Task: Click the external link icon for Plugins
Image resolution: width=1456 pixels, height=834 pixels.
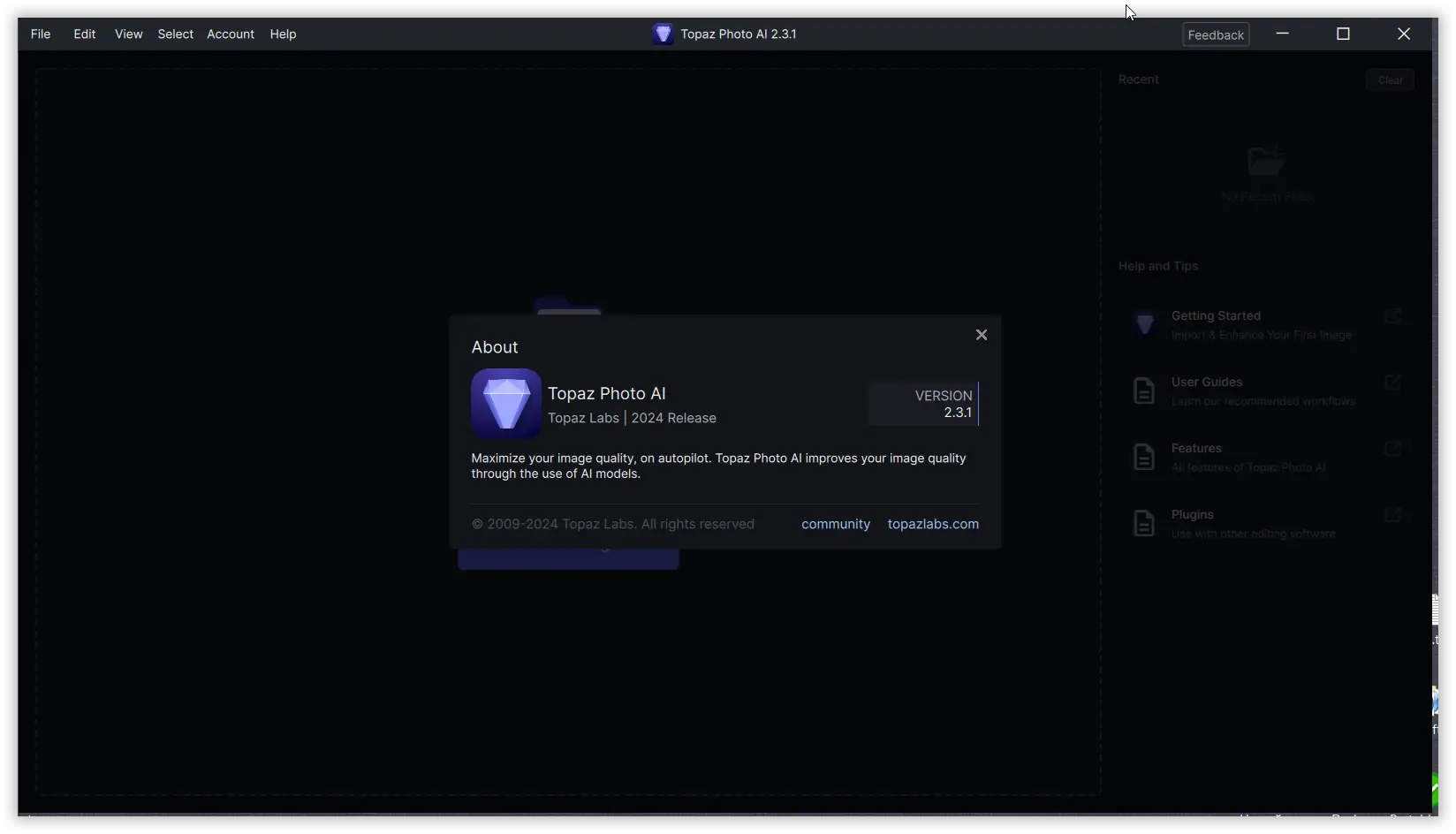Action: pyautogui.click(x=1392, y=514)
